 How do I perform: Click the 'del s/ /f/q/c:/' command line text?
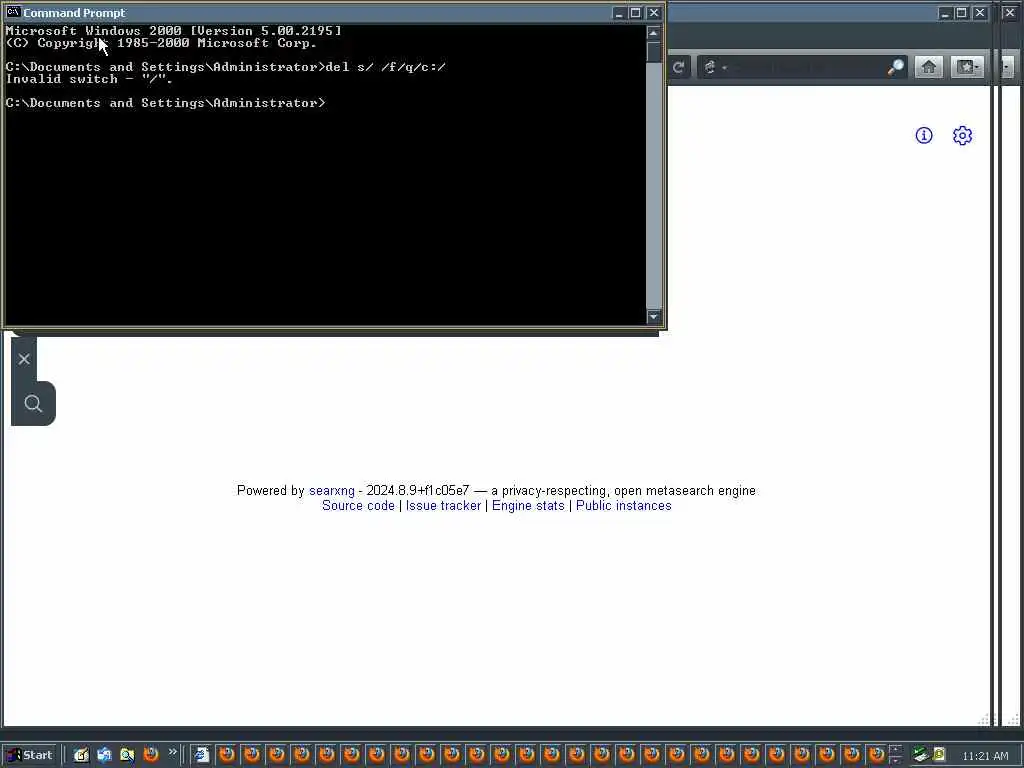385,67
